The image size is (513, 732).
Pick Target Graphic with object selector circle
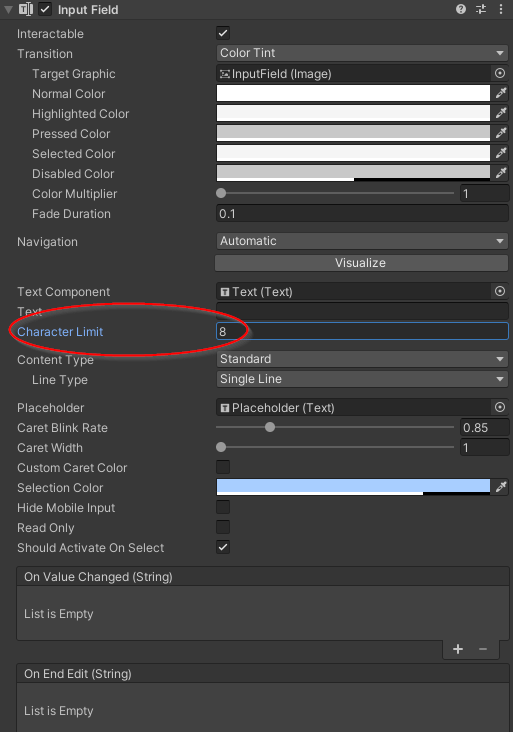(500, 73)
